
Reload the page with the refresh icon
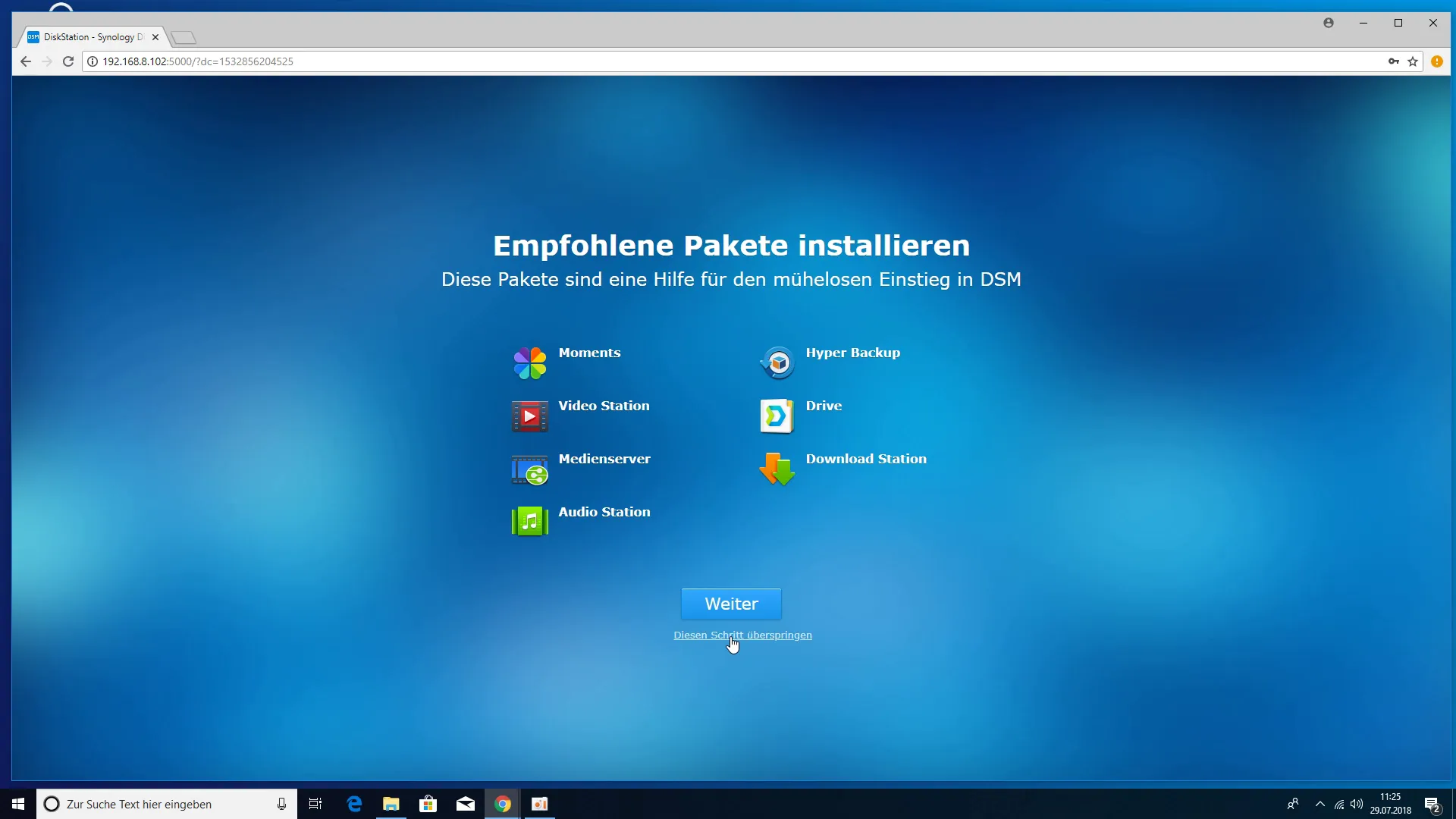click(68, 61)
